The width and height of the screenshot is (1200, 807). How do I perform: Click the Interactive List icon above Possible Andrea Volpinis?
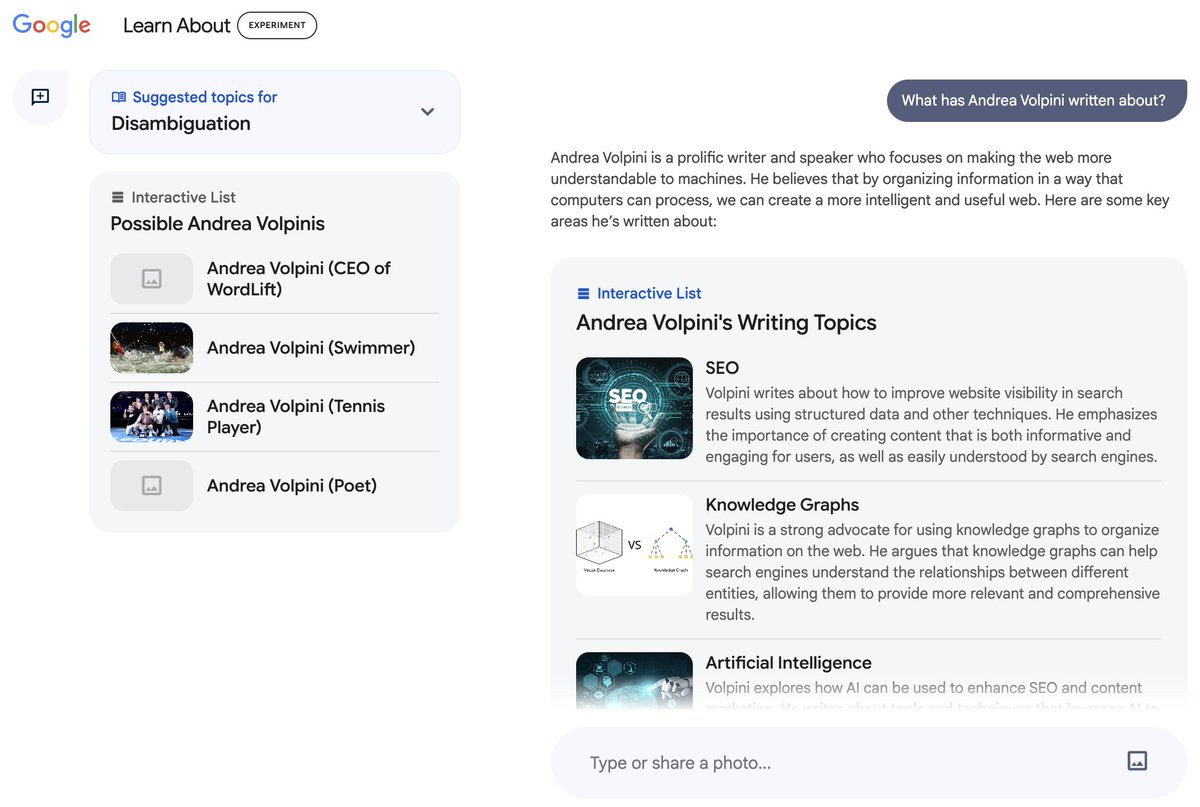pyautogui.click(x=118, y=197)
